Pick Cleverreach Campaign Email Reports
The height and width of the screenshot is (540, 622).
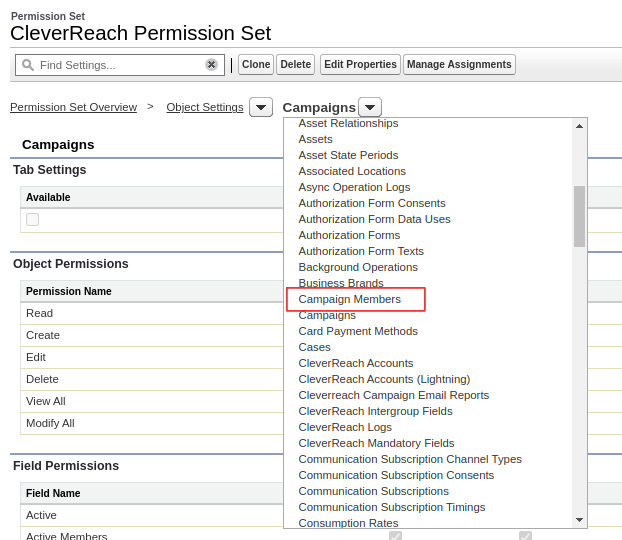click(x=394, y=395)
